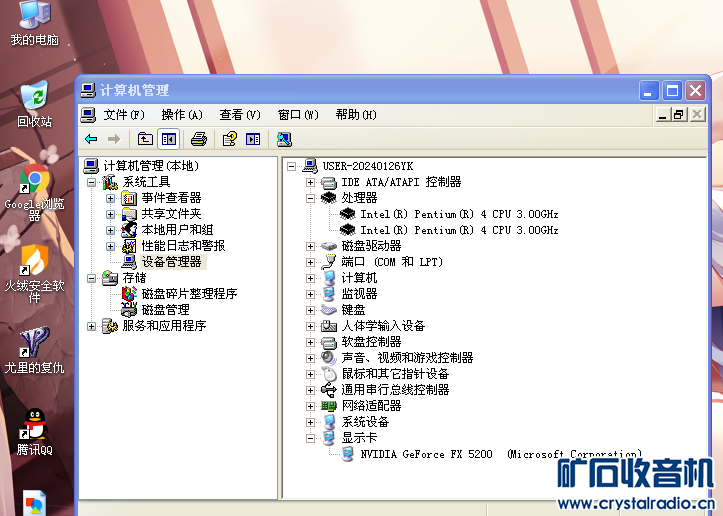
Task: Collapse the 显示卡 device node
Action: 310,438
